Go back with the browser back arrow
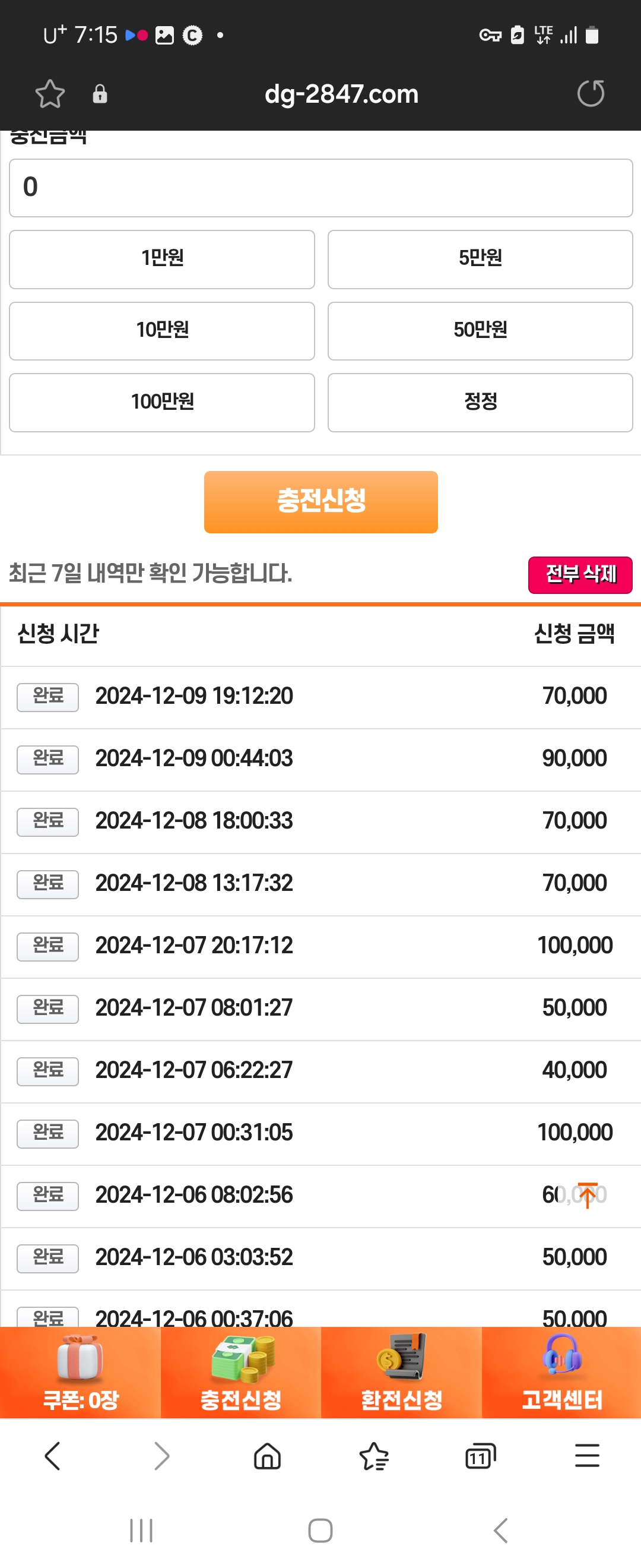The width and height of the screenshot is (641, 1568). pos(53,1456)
